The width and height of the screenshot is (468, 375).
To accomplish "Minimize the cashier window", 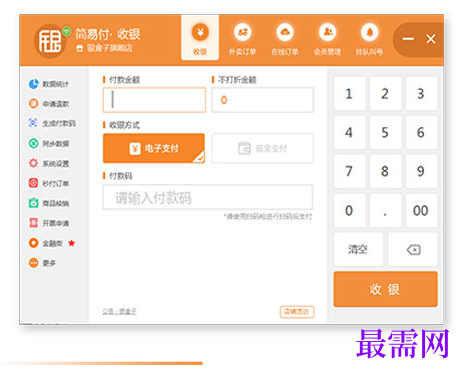I will [408, 39].
